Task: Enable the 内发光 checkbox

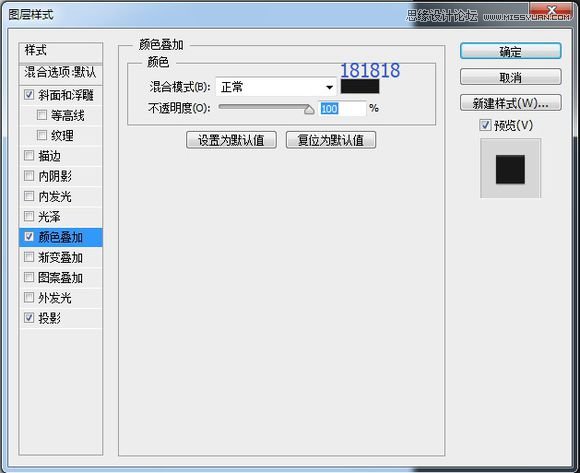Action: click(x=29, y=196)
